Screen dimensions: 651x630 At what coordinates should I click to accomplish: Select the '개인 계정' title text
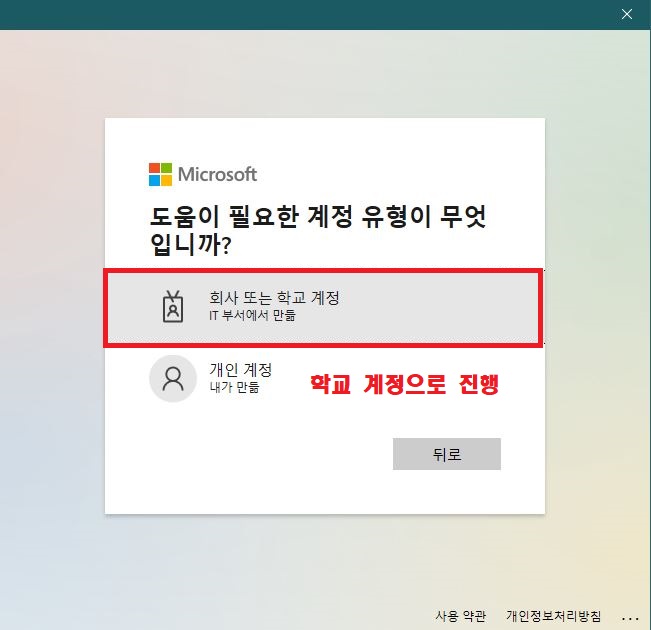coord(240,369)
